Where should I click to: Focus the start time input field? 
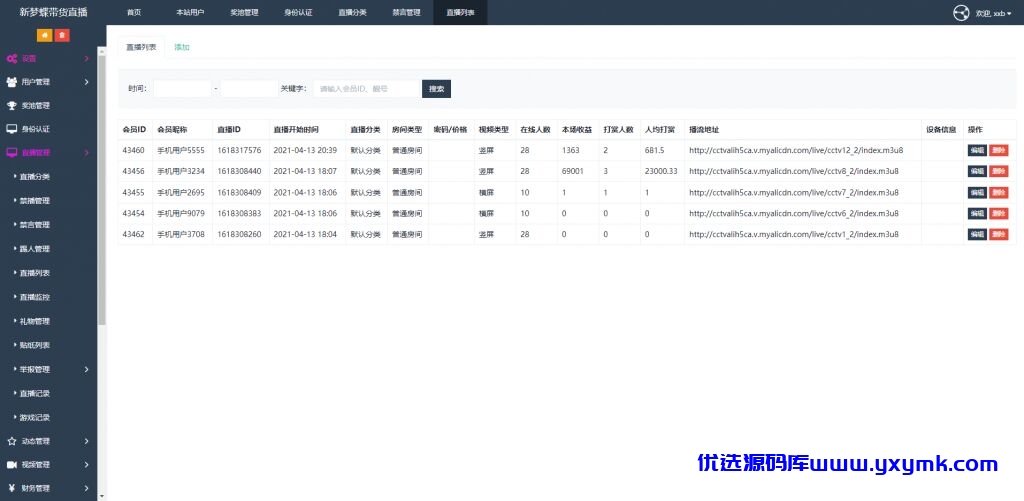(x=183, y=89)
